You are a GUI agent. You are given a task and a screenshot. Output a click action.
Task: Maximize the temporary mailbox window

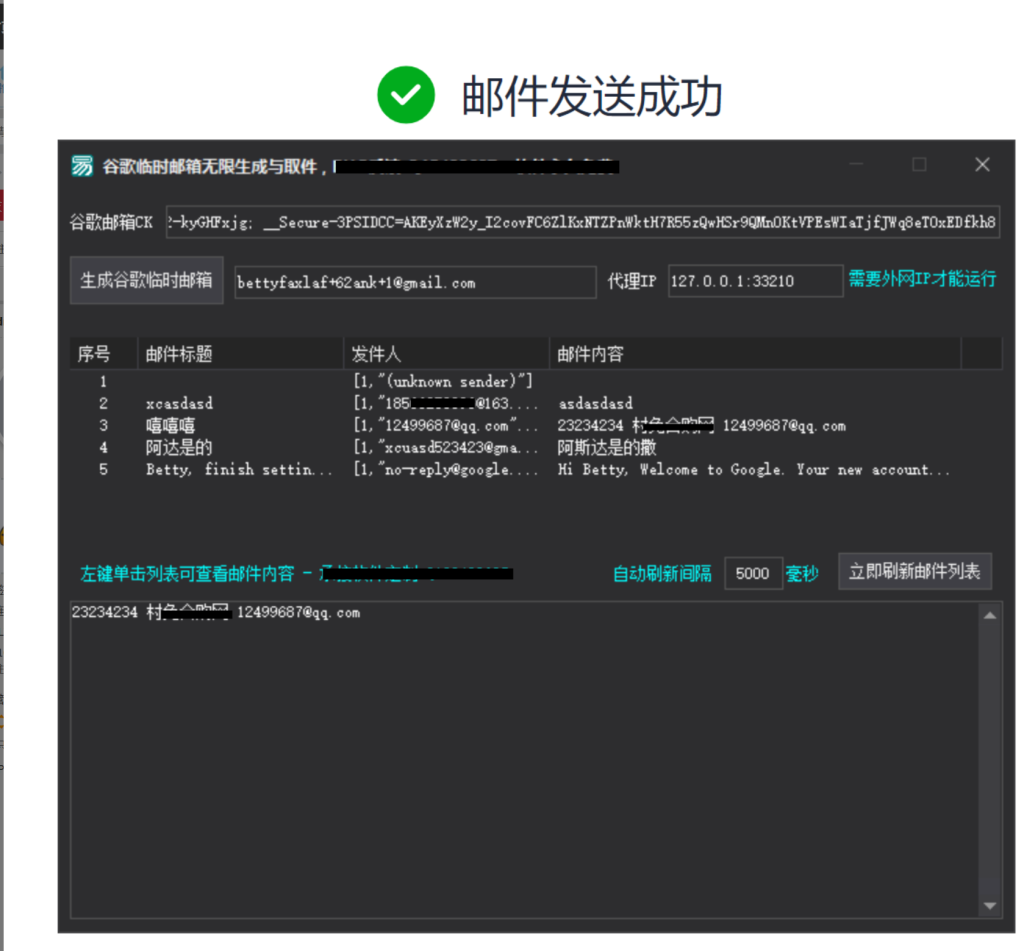[919, 165]
